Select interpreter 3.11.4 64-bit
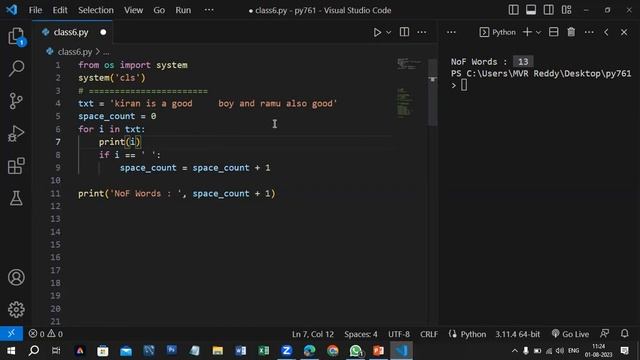 click(x=518, y=334)
